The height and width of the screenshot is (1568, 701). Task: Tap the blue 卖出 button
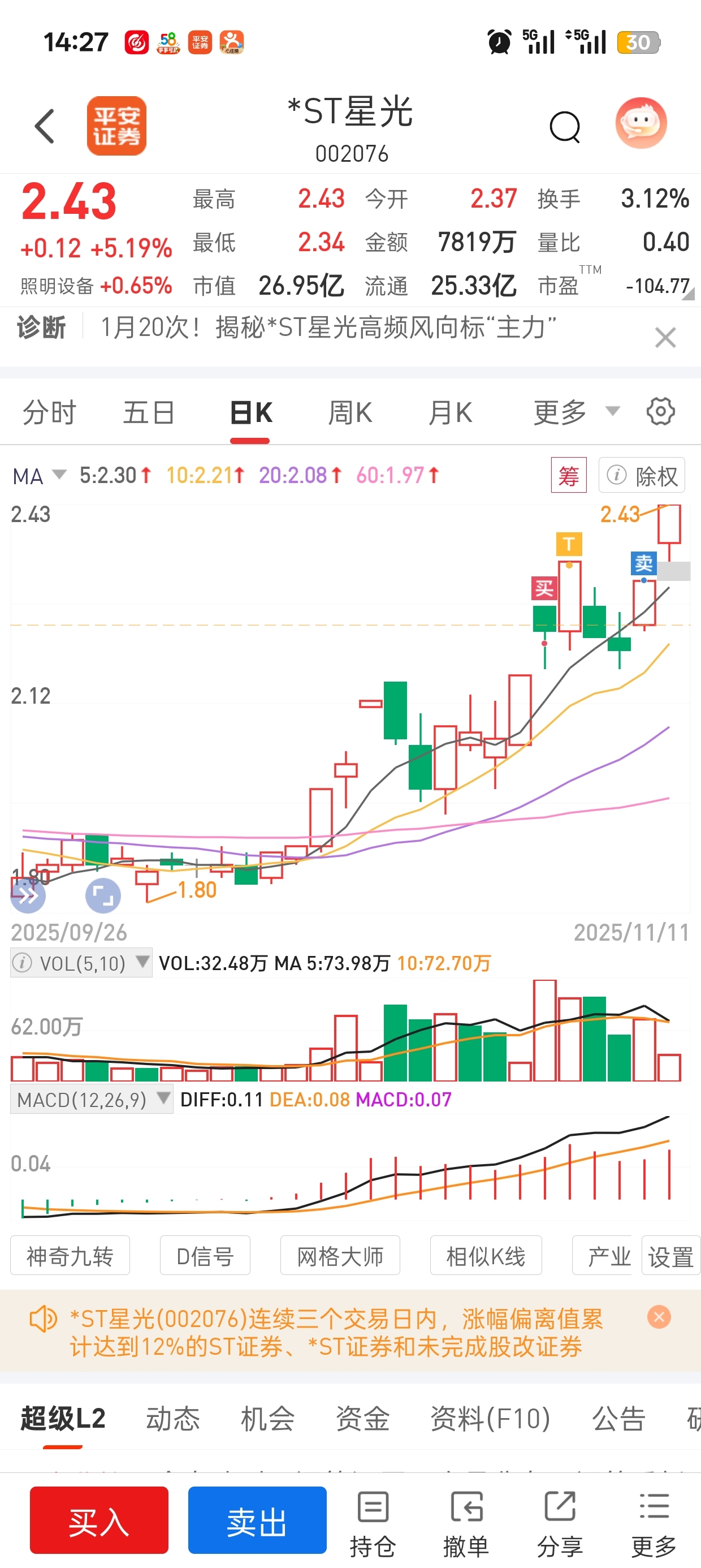point(257,1520)
